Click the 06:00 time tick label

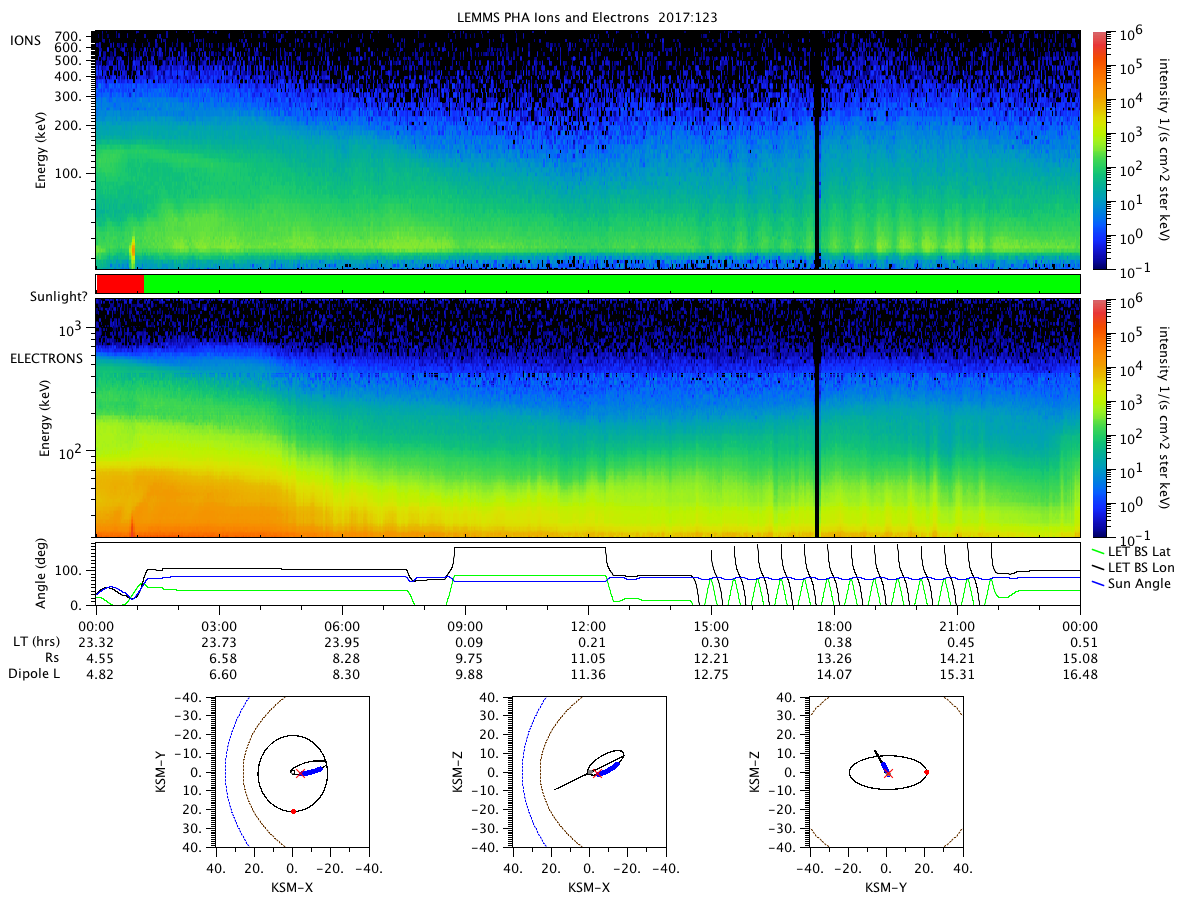point(342,625)
